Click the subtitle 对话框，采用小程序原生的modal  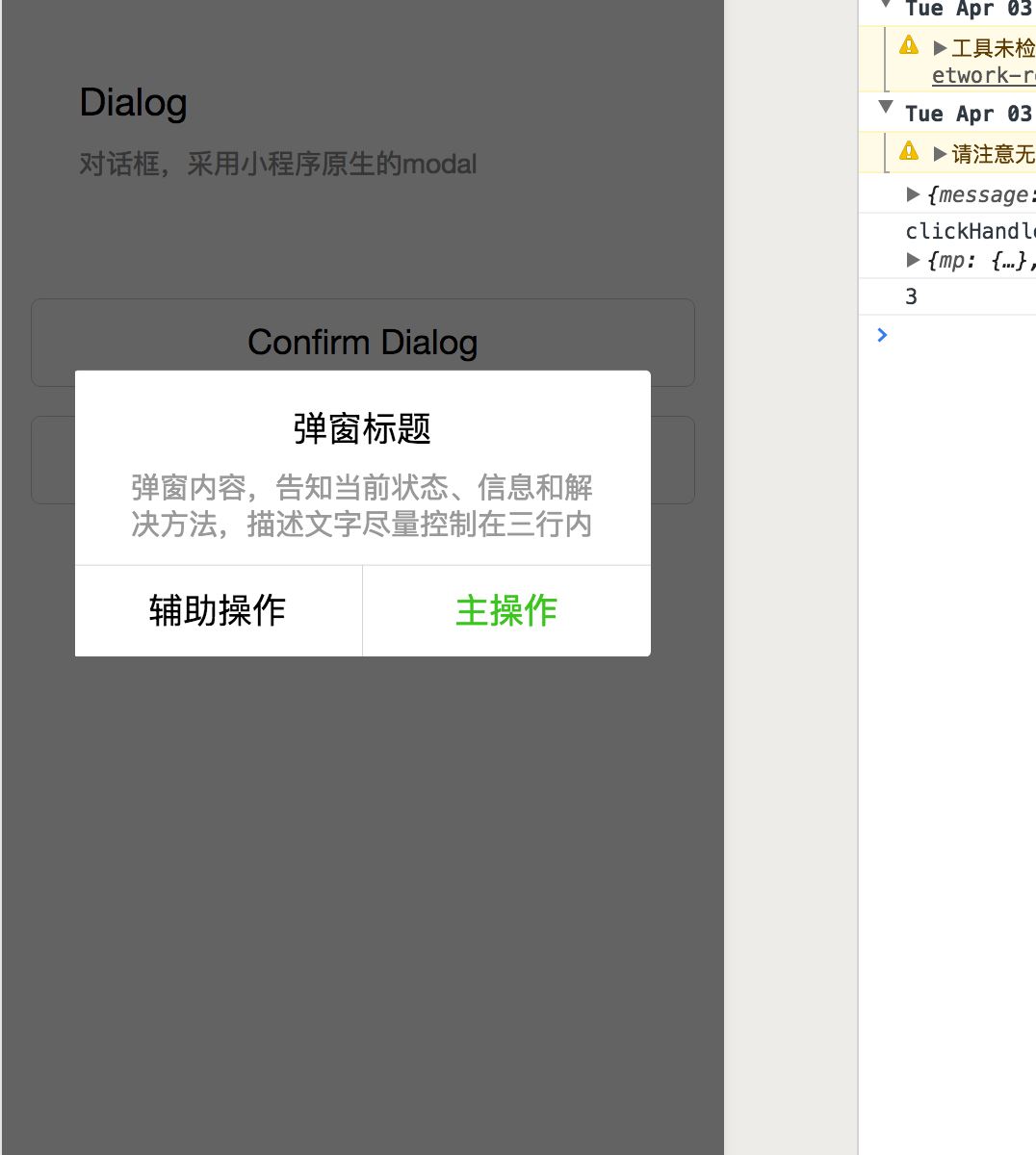(x=277, y=164)
